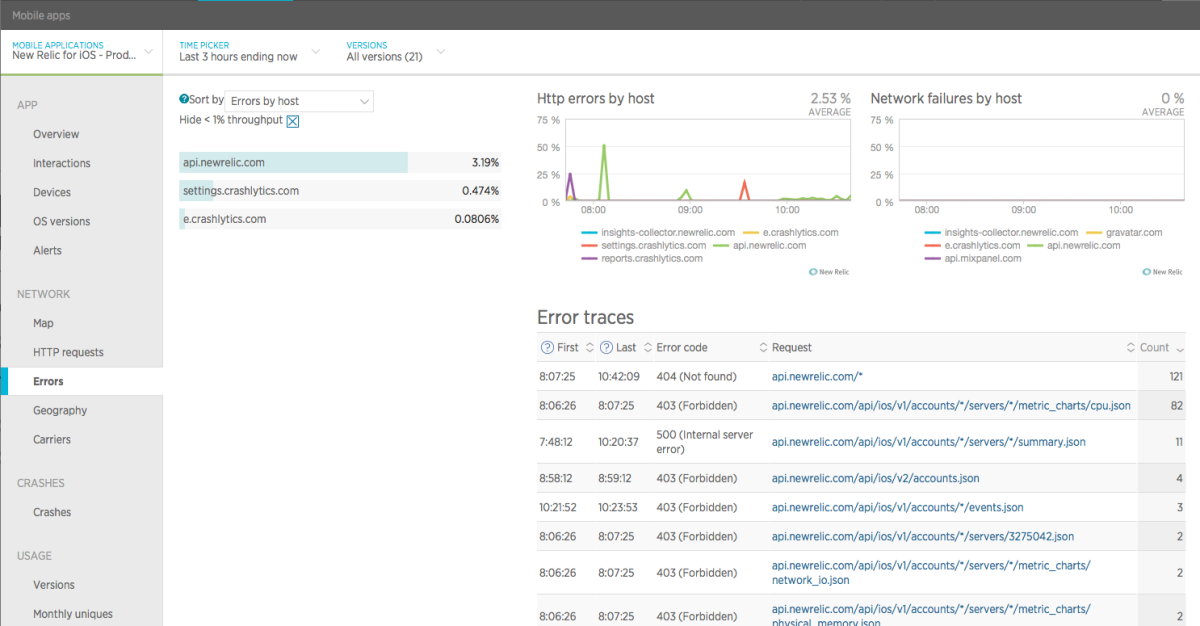This screenshot has height=626, width=1200.
Task: Click the 500 (Internal server error) cell
Action: pos(704,441)
